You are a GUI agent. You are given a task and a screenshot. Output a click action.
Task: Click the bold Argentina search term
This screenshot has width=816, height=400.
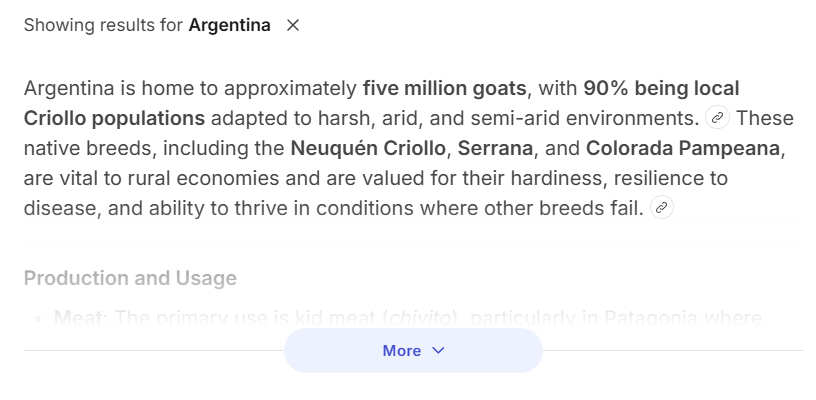coord(229,26)
